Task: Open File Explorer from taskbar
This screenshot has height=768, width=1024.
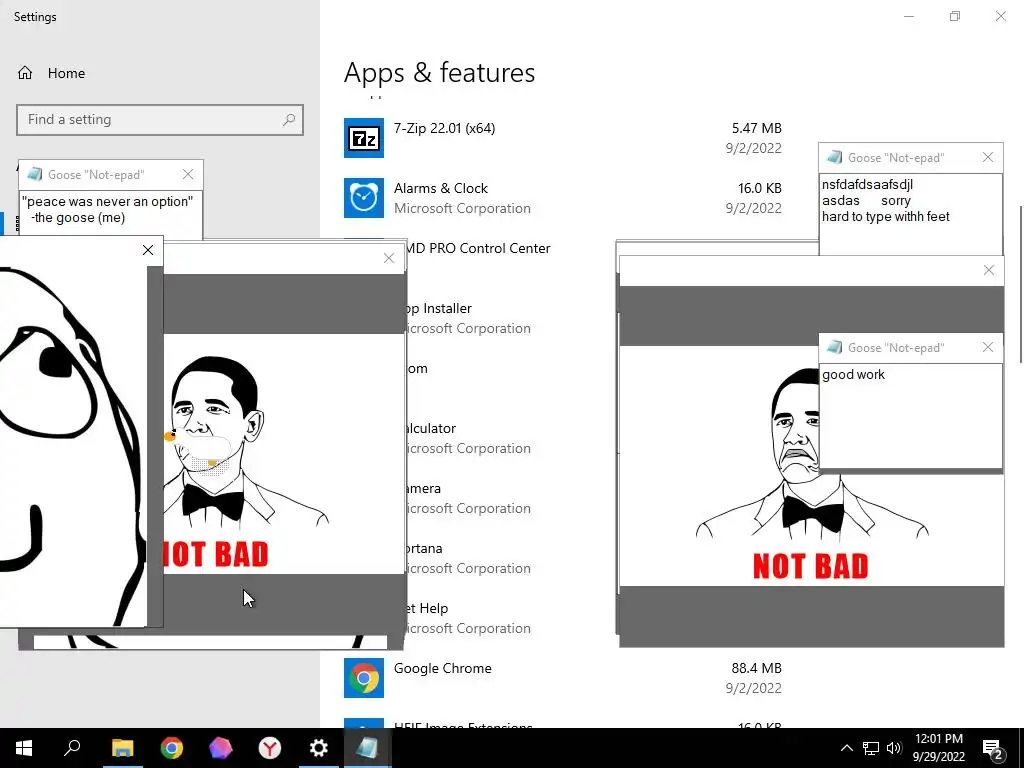Action: 122,748
